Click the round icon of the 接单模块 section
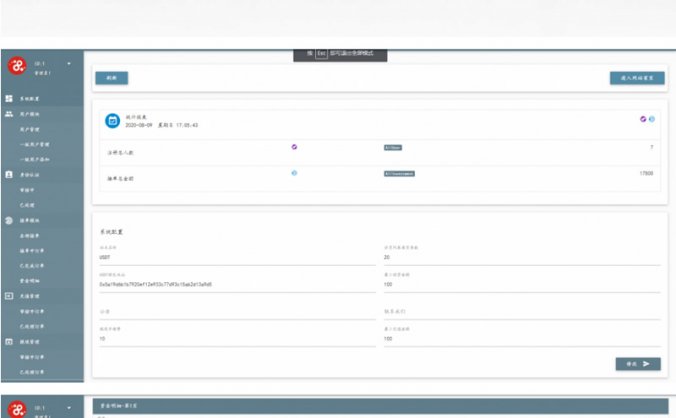This screenshot has width=676, height=418. tap(9, 218)
